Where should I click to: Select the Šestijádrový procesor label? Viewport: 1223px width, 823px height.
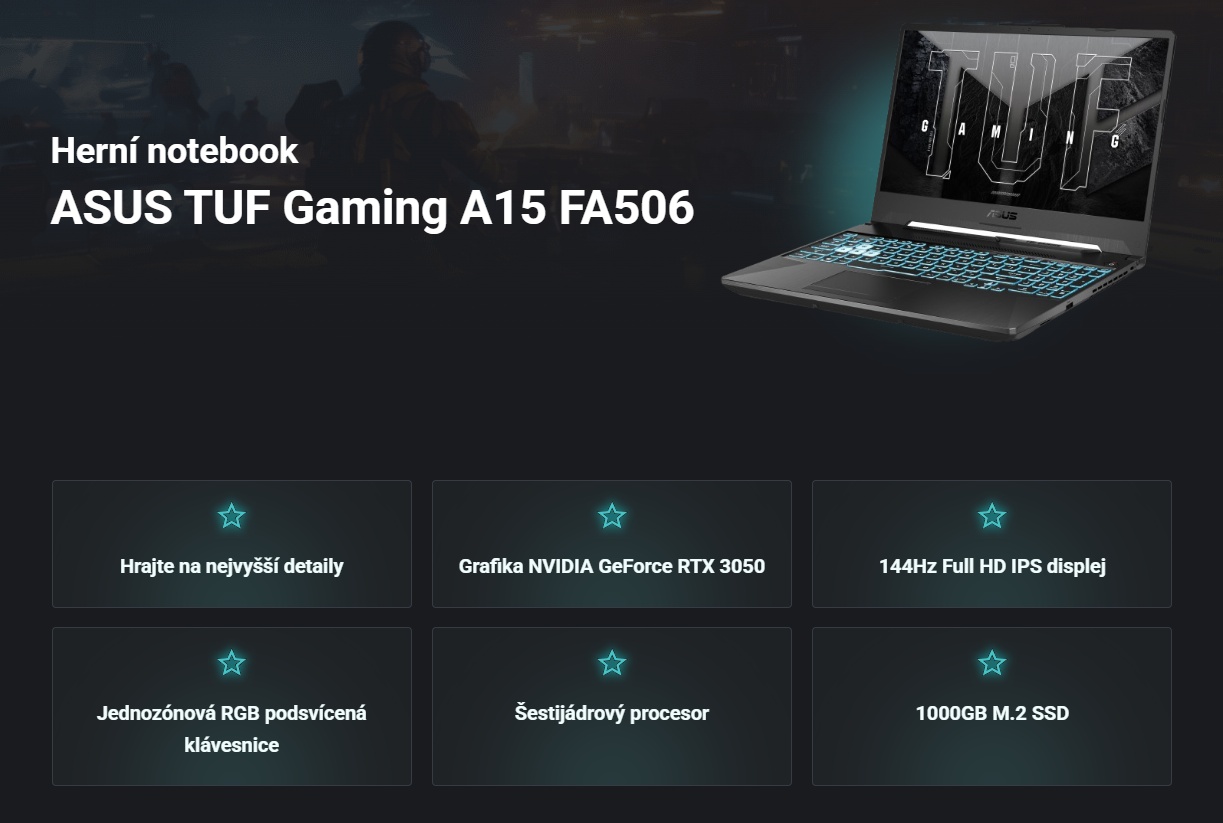tap(611, 713)
